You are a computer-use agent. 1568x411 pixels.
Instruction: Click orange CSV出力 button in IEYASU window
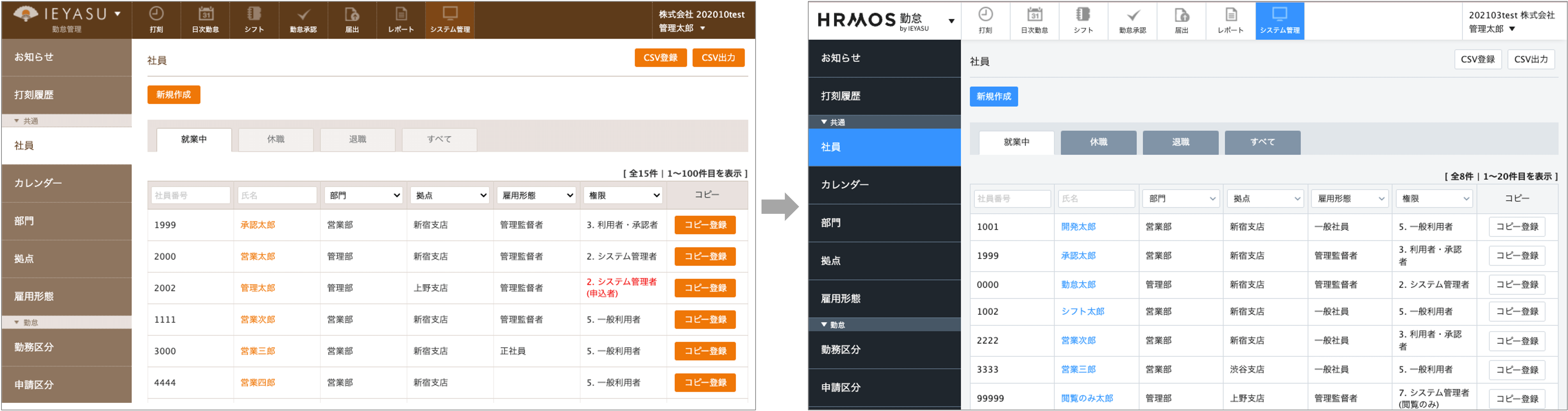(x=718, y=58)
